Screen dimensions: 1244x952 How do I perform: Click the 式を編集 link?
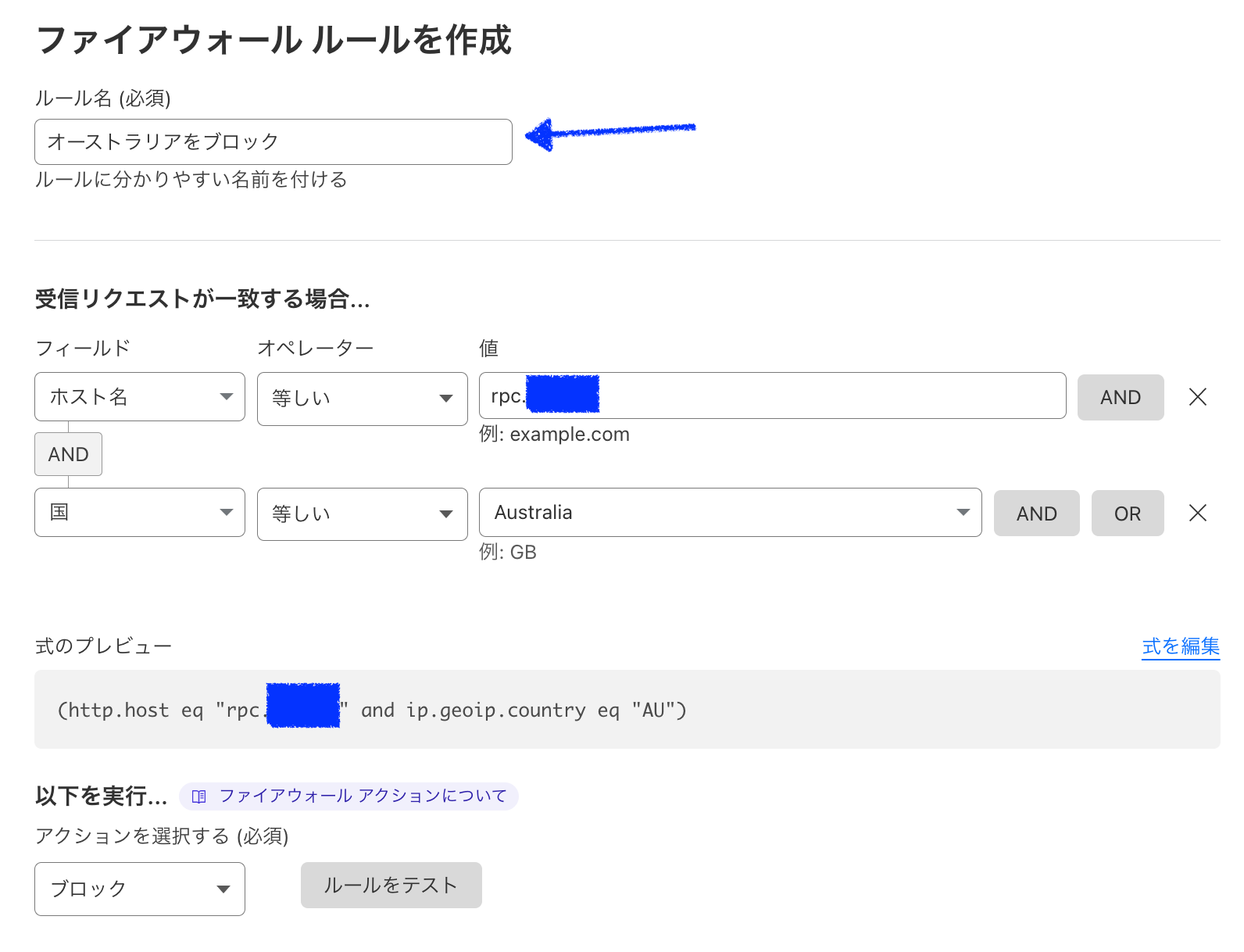(x=1181, y=646)
